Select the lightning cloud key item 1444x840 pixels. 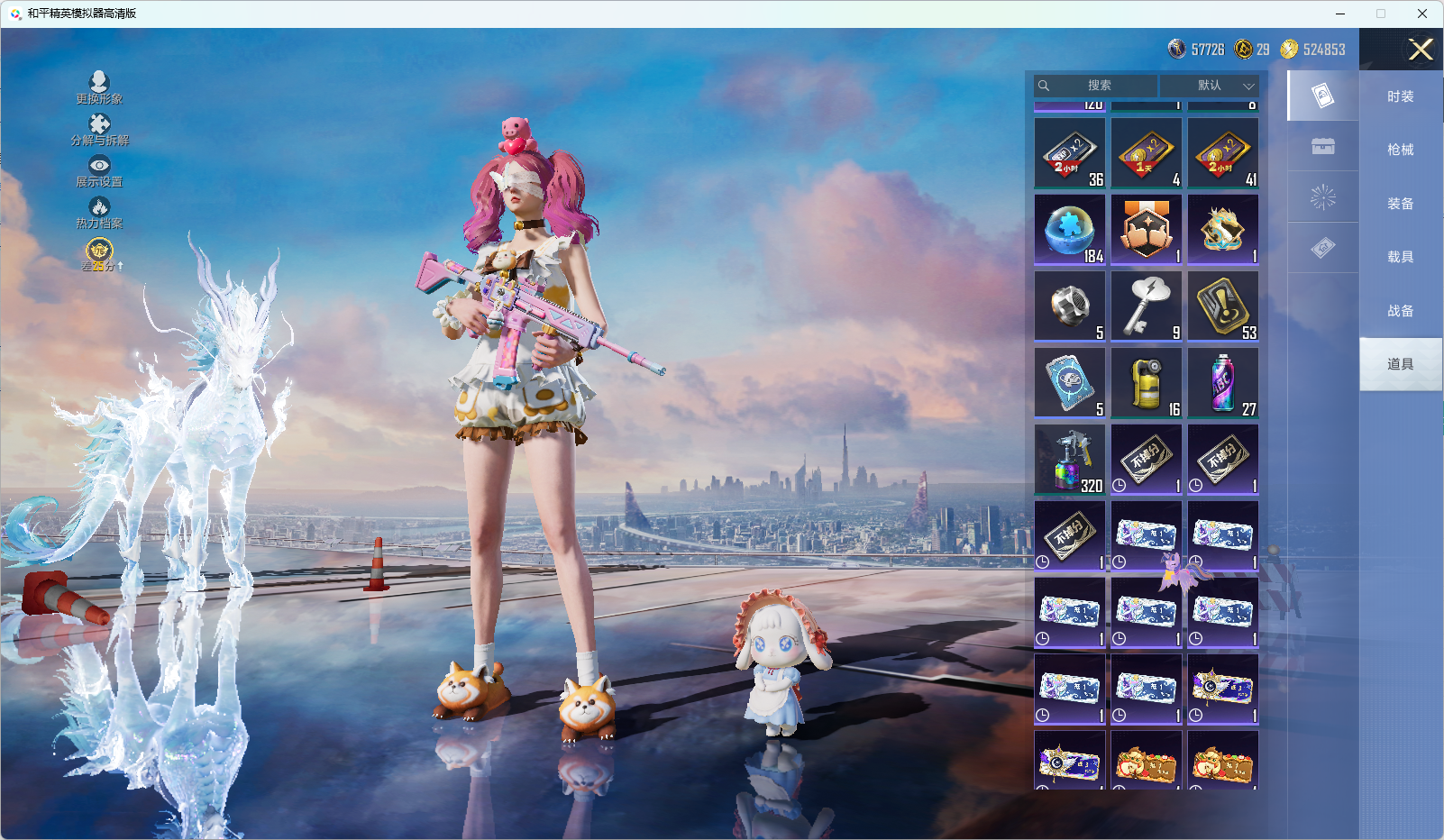[1147, 306]
